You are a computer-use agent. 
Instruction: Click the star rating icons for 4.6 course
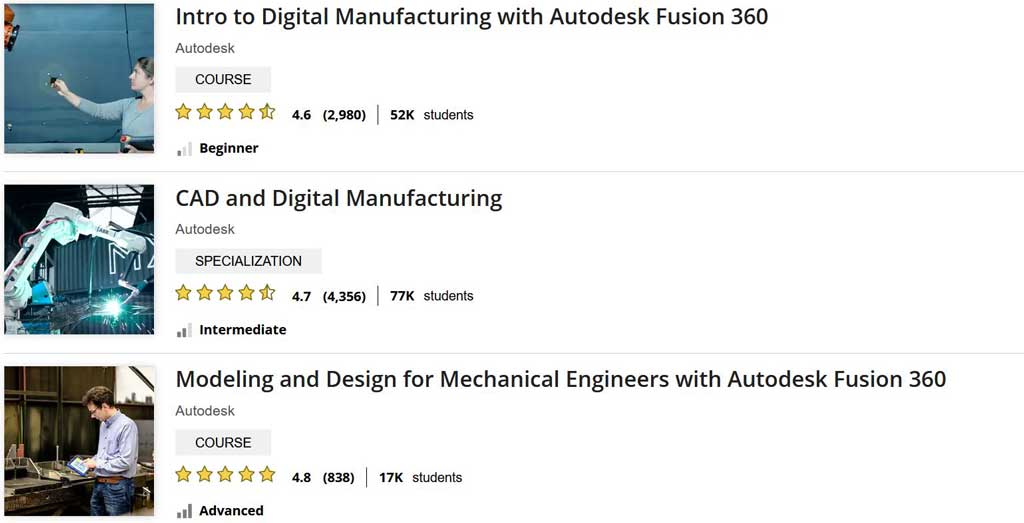click(x=225, y=112)
